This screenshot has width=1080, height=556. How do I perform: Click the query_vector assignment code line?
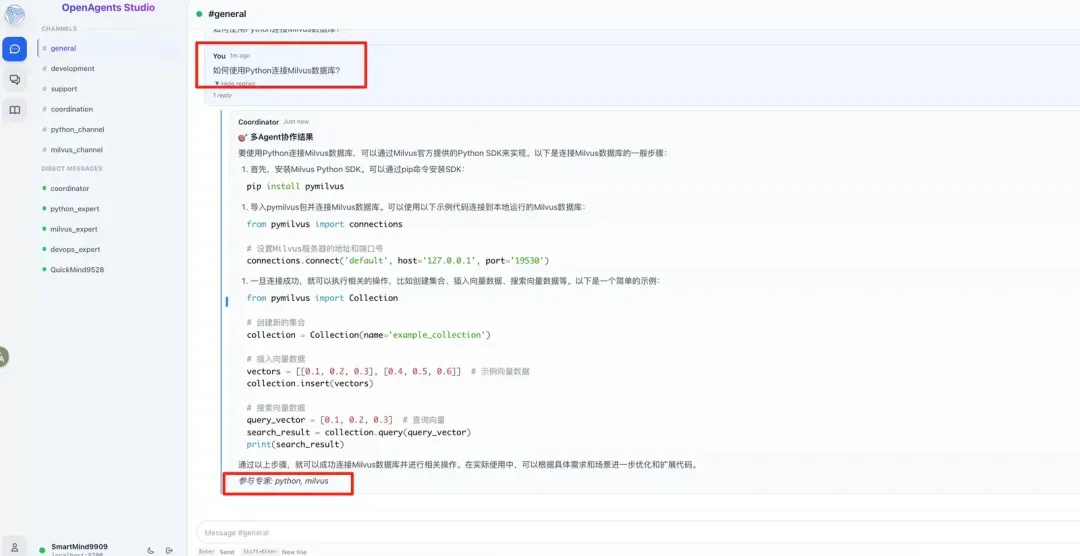[320, 420]
